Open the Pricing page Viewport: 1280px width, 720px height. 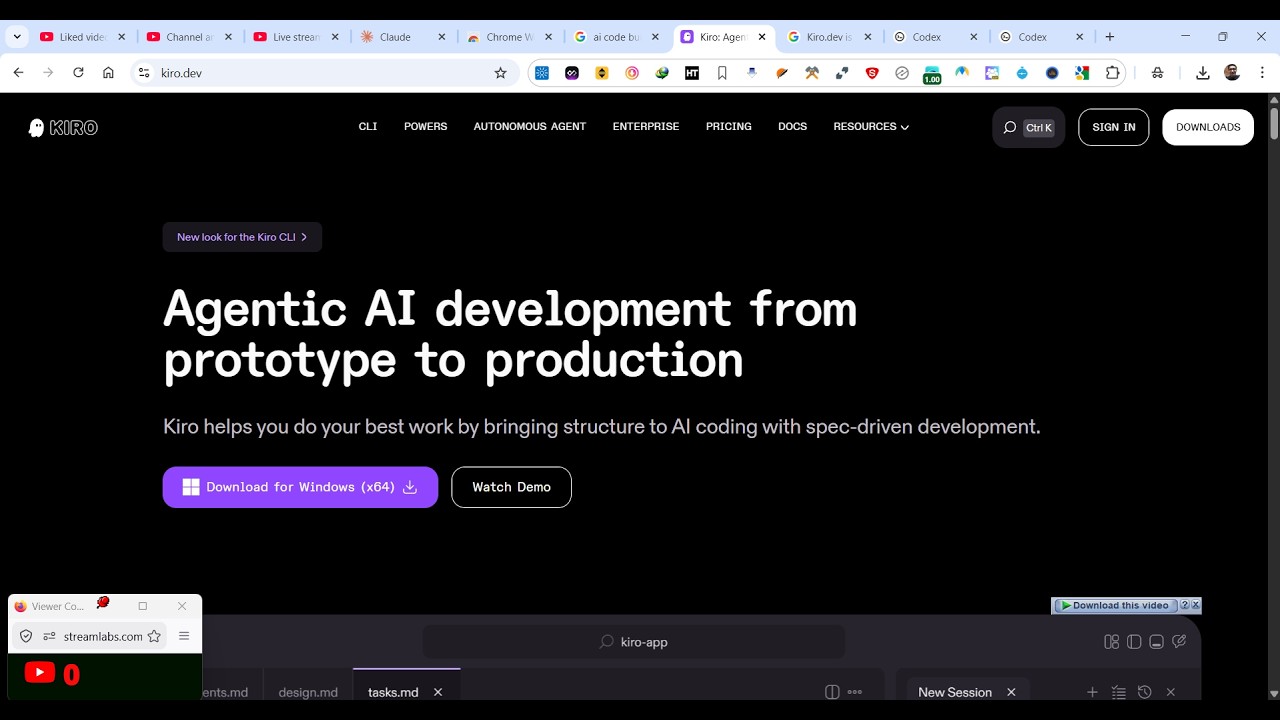pos(728,127)
